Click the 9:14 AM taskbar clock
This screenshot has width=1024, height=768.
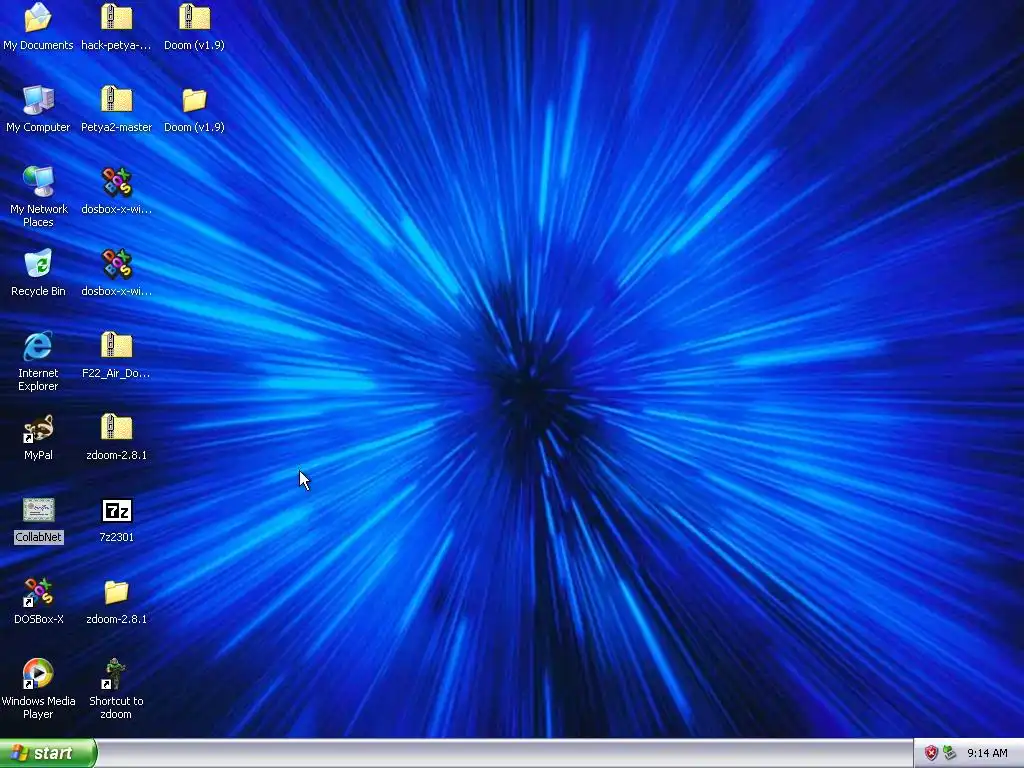tap(987, 753)
